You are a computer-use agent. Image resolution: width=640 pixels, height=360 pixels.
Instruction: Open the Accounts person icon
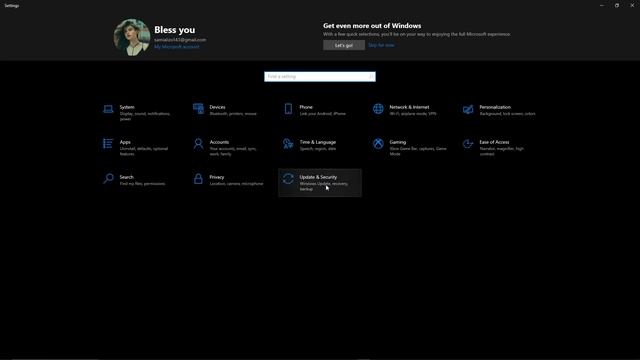[198, 144]
